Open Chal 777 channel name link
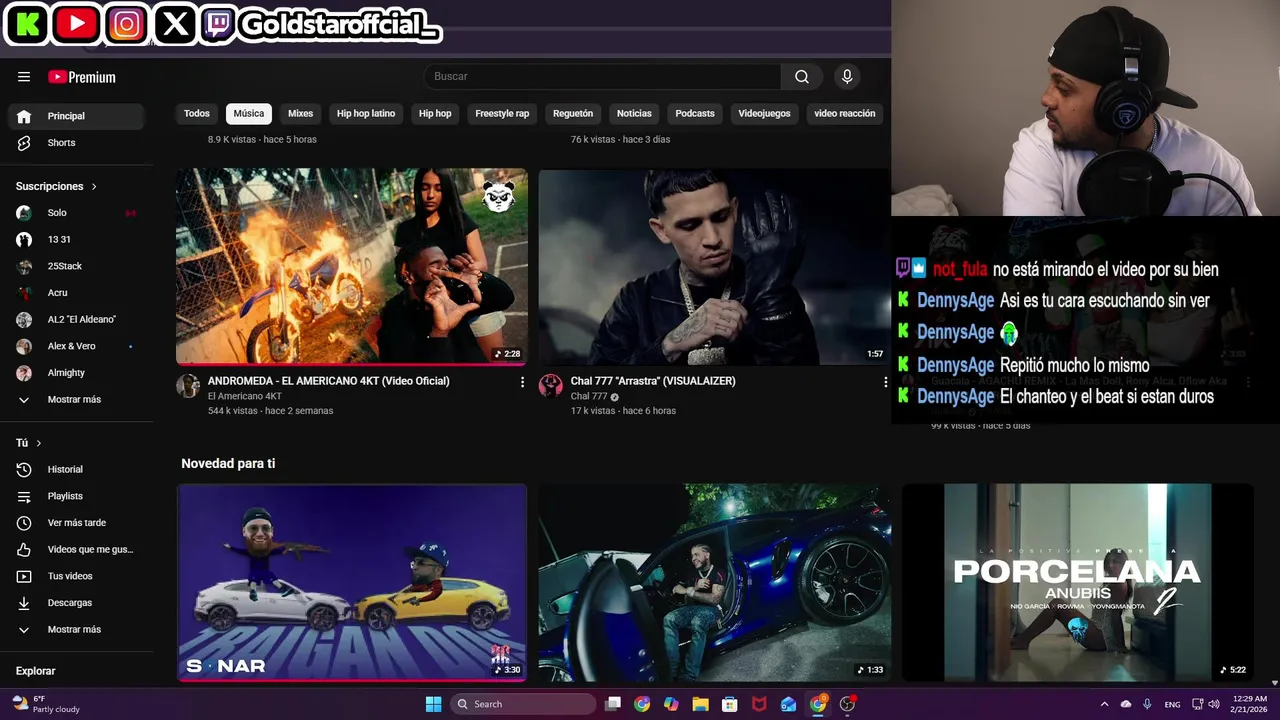This screenshot has width=1280, height=720. (x=589, y=396)
